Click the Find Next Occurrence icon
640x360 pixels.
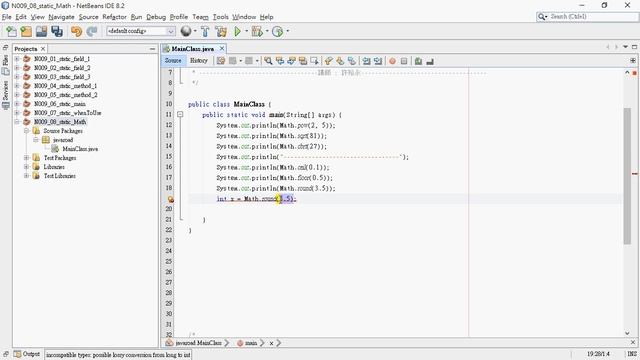coord(291,61)
